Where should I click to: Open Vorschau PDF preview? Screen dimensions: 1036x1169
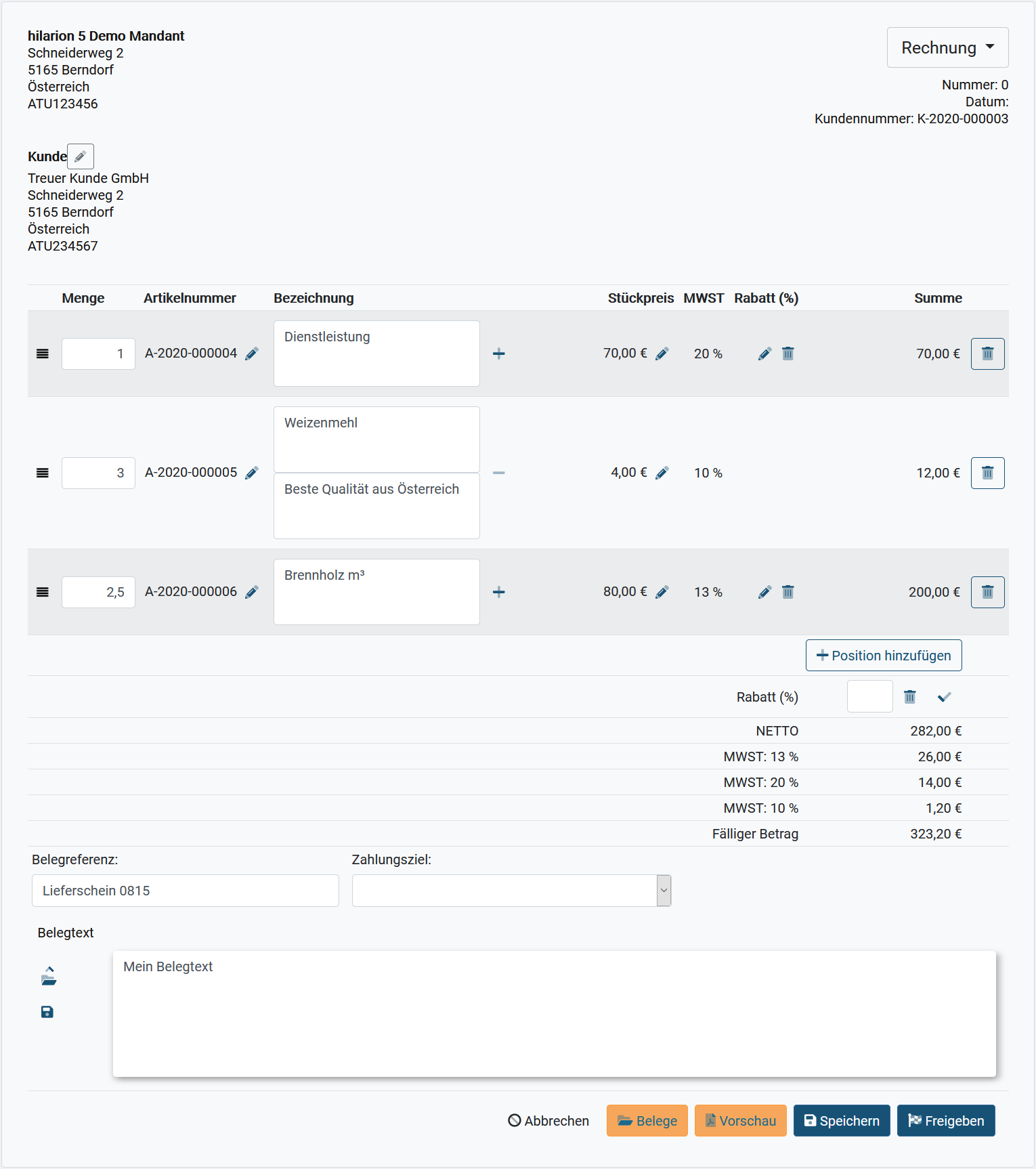(x=741, y=1121)
